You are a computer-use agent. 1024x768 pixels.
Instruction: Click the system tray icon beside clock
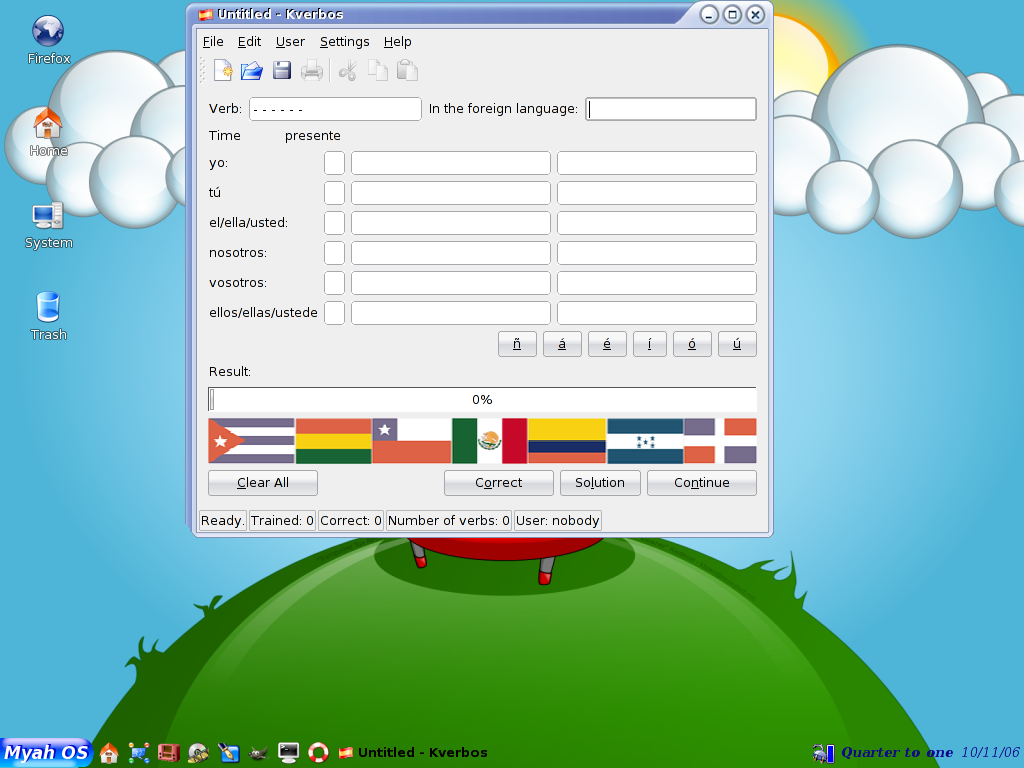(x=823, y=753)
